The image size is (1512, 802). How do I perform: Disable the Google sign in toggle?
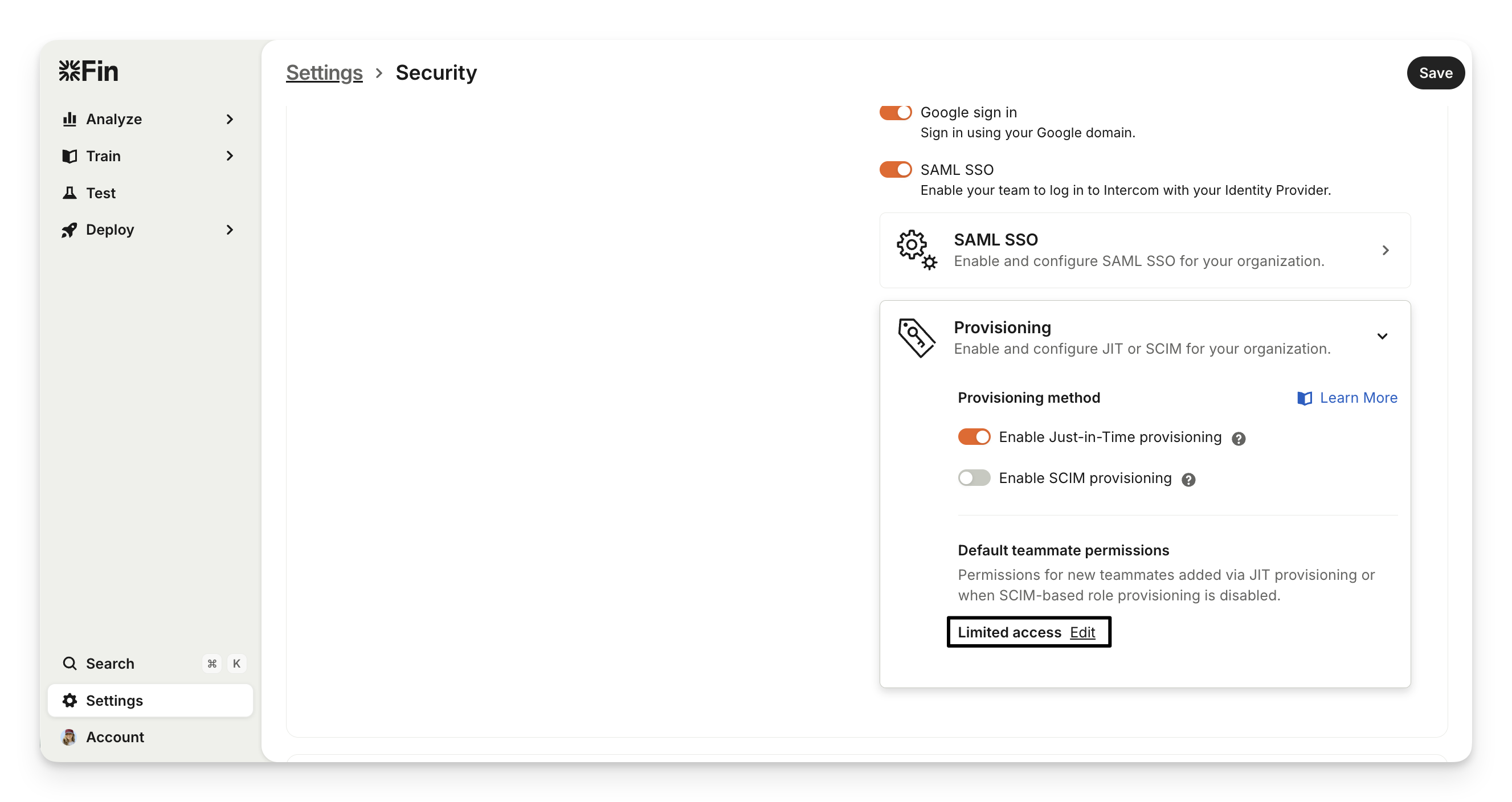pyautogui.click(x=895, y=112)
